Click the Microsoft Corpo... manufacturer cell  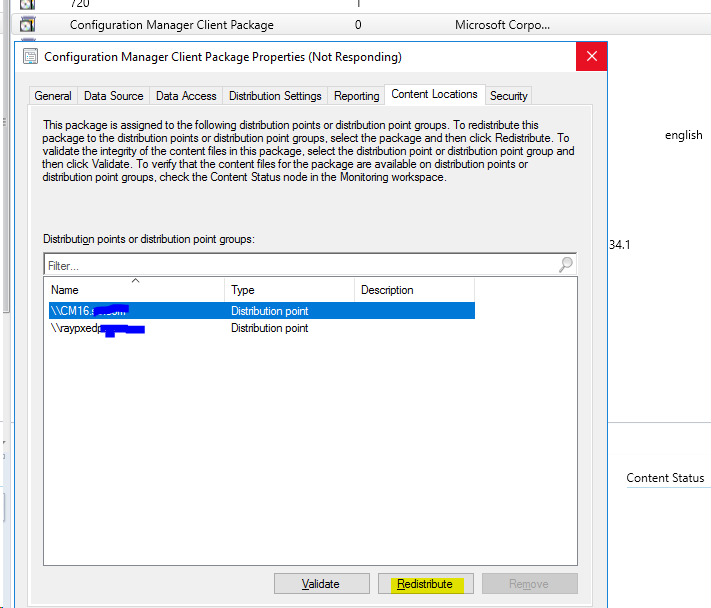502,24
